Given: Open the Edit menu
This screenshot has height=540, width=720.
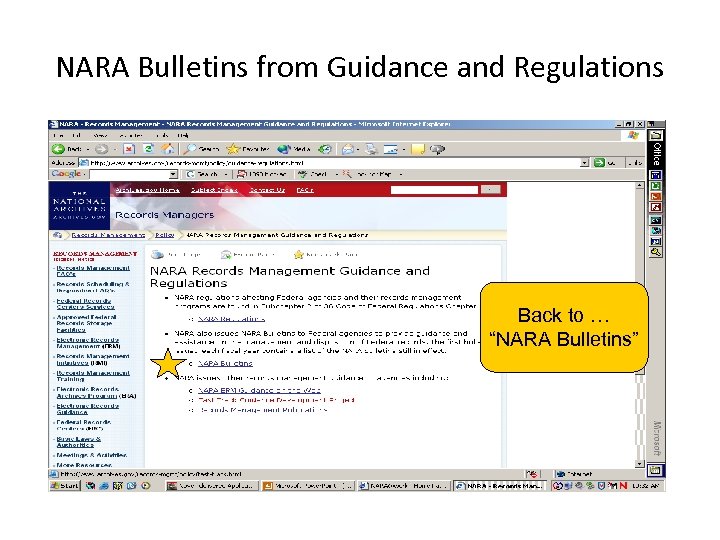Looking at the screenshot, I should (76, 135).
